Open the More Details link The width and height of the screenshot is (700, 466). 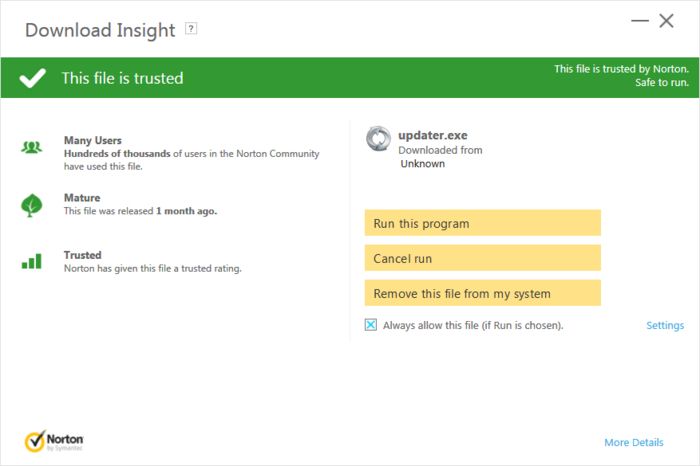[x=634, y=442]
